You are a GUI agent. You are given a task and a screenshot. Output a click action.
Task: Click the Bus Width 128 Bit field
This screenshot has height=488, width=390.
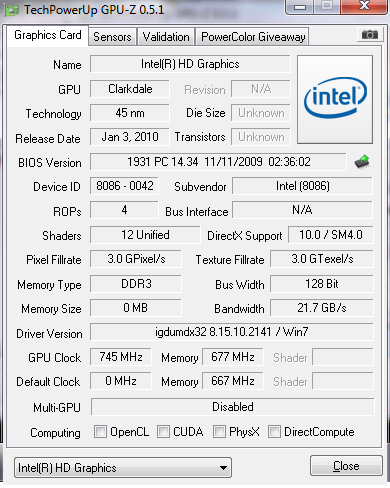pyautogui.click(x=322, y=284)
